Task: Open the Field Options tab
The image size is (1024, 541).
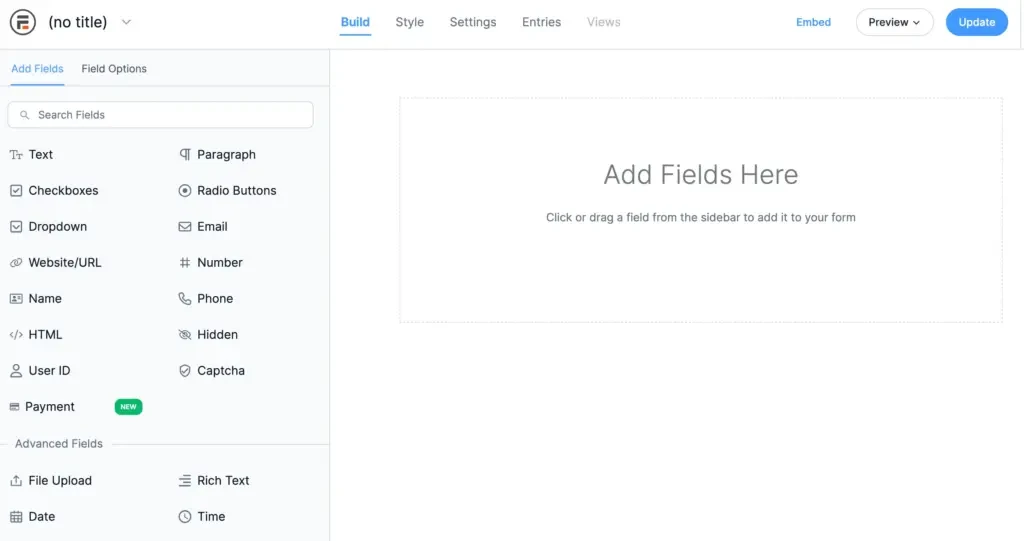Action: pyautogui.click(x=114, y=69)
